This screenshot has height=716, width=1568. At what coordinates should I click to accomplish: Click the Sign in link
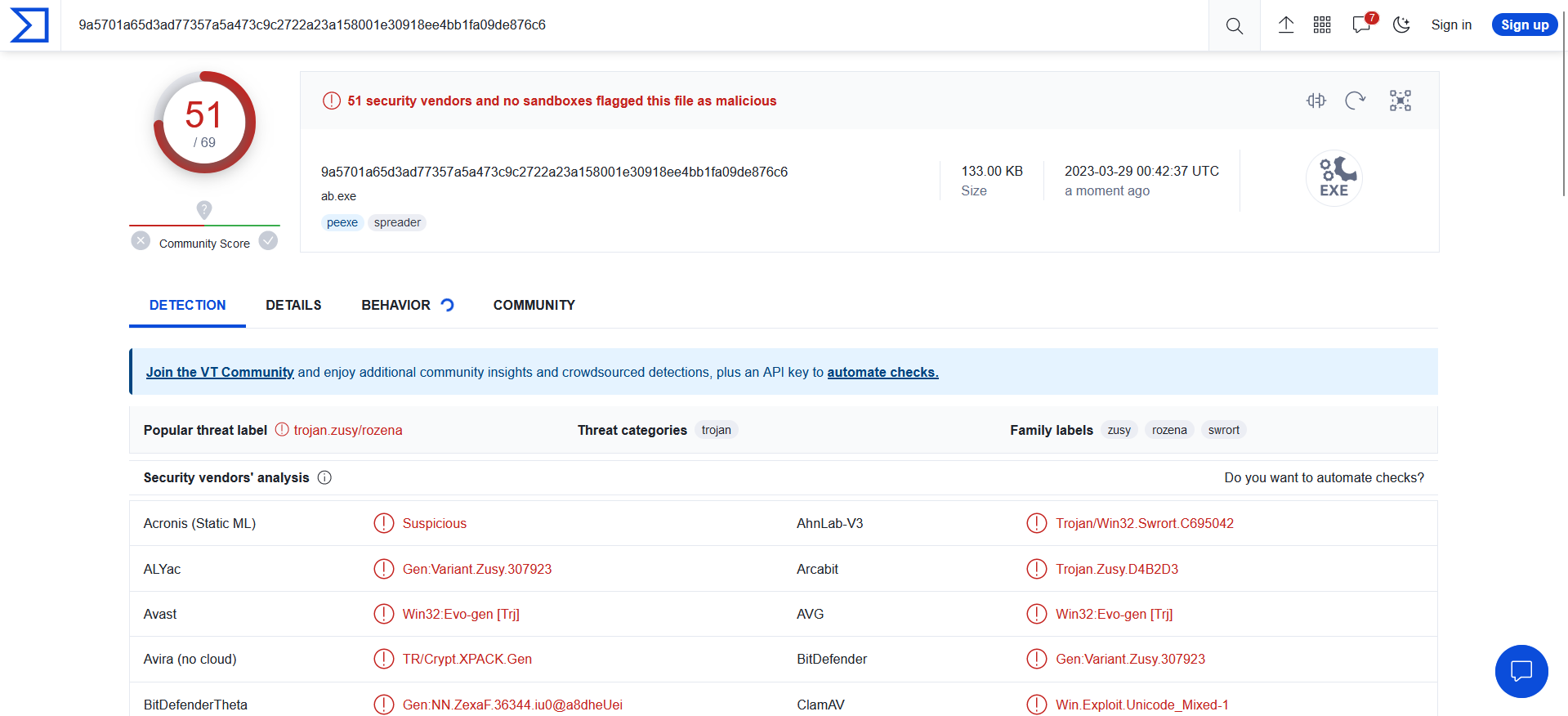pyautogui.click(x=1451, y=25)
